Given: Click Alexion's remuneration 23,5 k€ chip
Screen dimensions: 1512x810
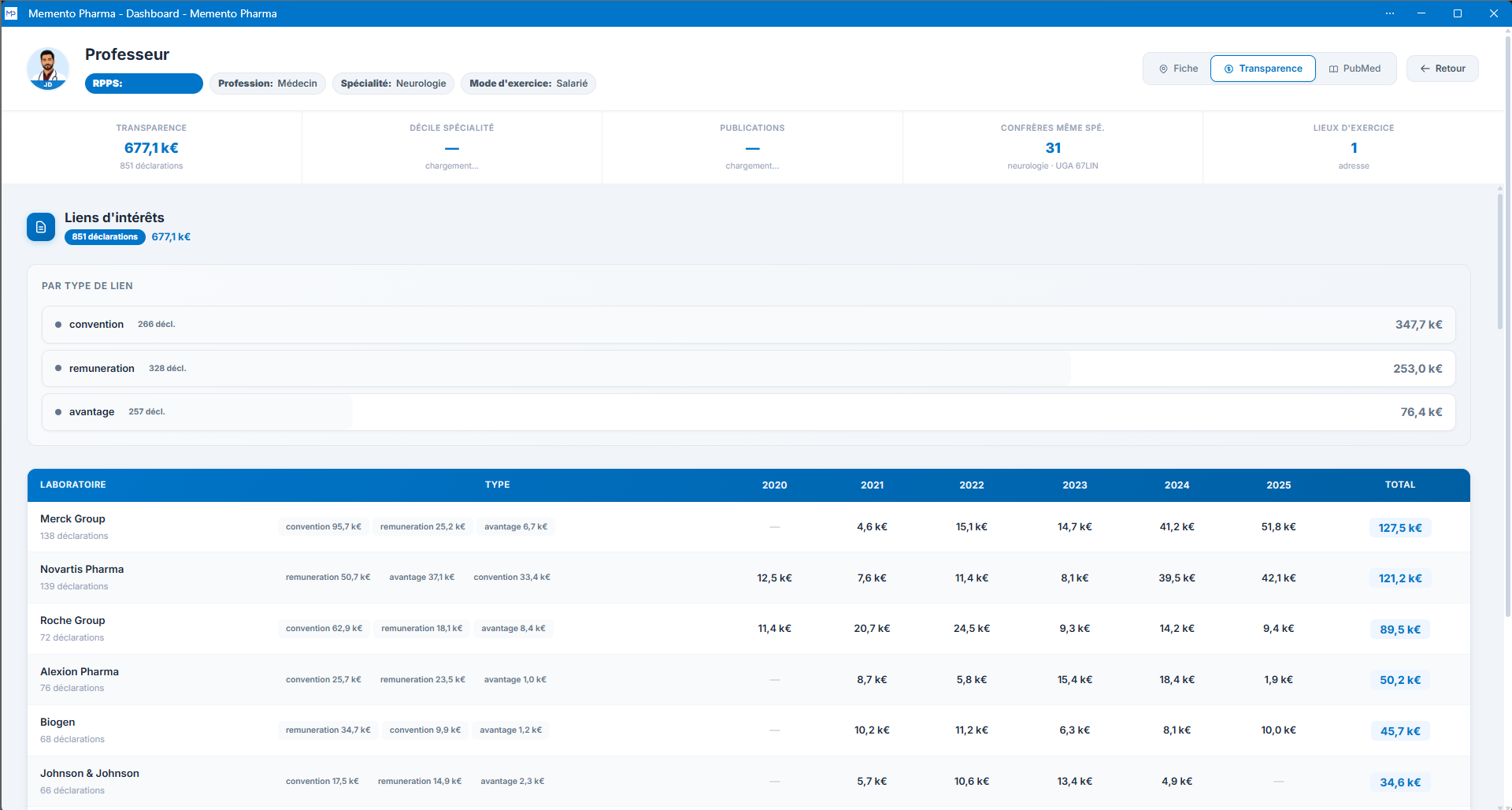Looking at the screenshot, I should (x=423, y=679).
